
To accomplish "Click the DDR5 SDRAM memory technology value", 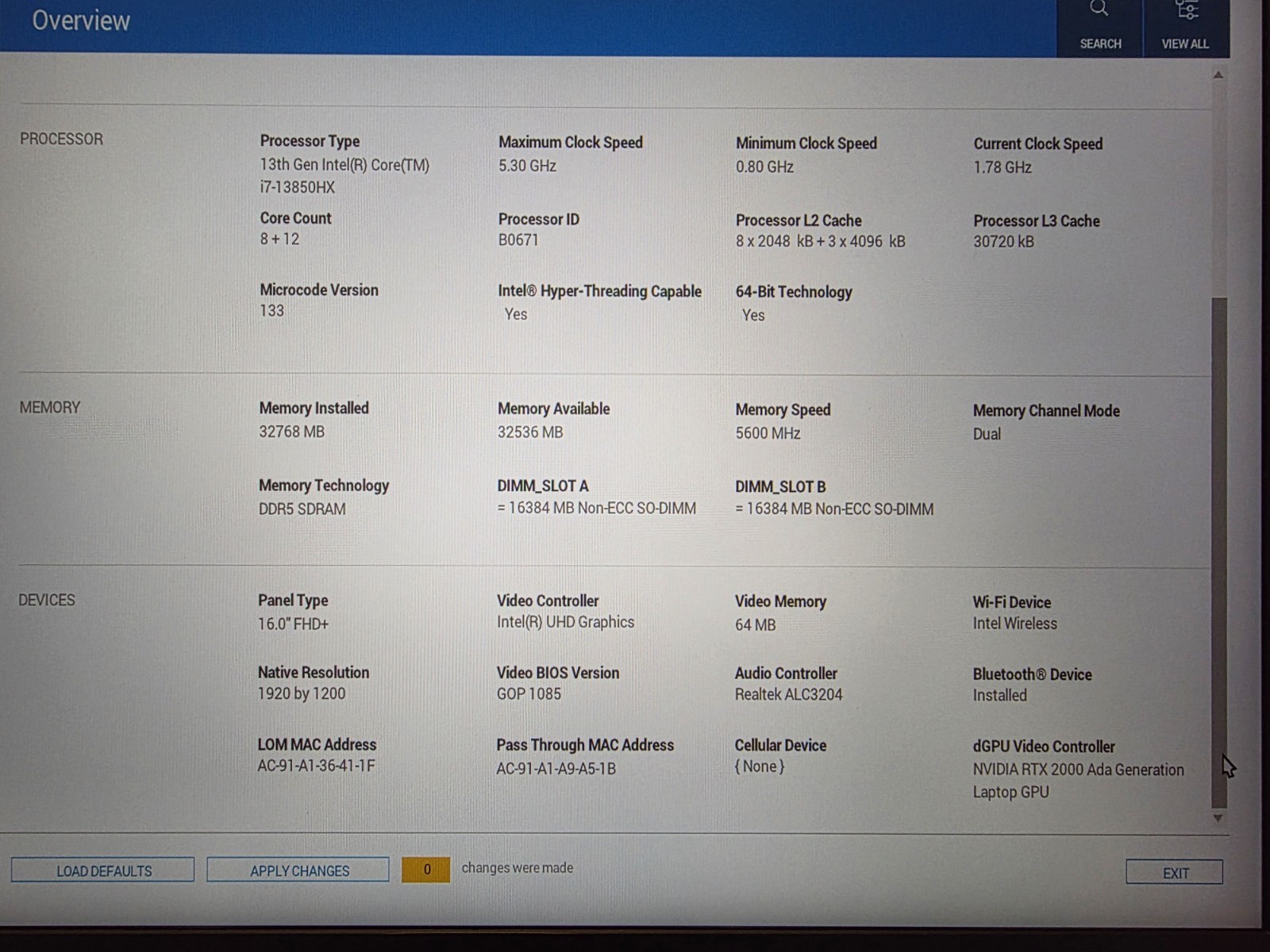I will tap(302, 509).
